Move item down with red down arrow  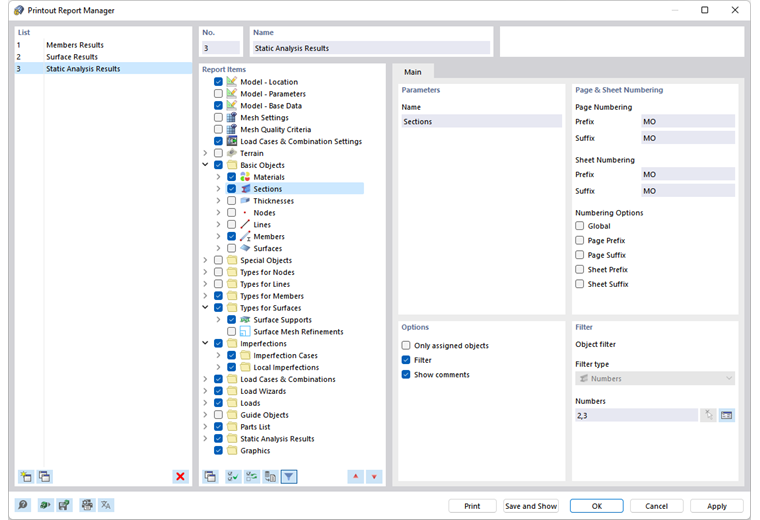[x=374, y=477]
